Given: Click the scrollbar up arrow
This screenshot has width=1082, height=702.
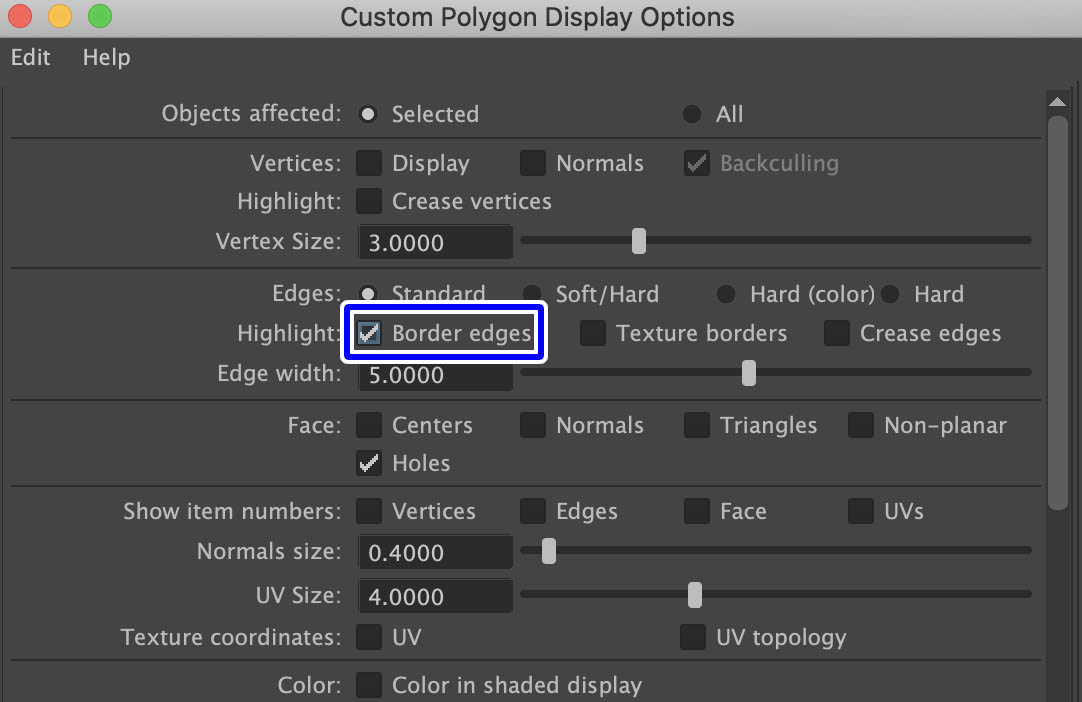Looking at the screenshot, I should [1057, 101].
